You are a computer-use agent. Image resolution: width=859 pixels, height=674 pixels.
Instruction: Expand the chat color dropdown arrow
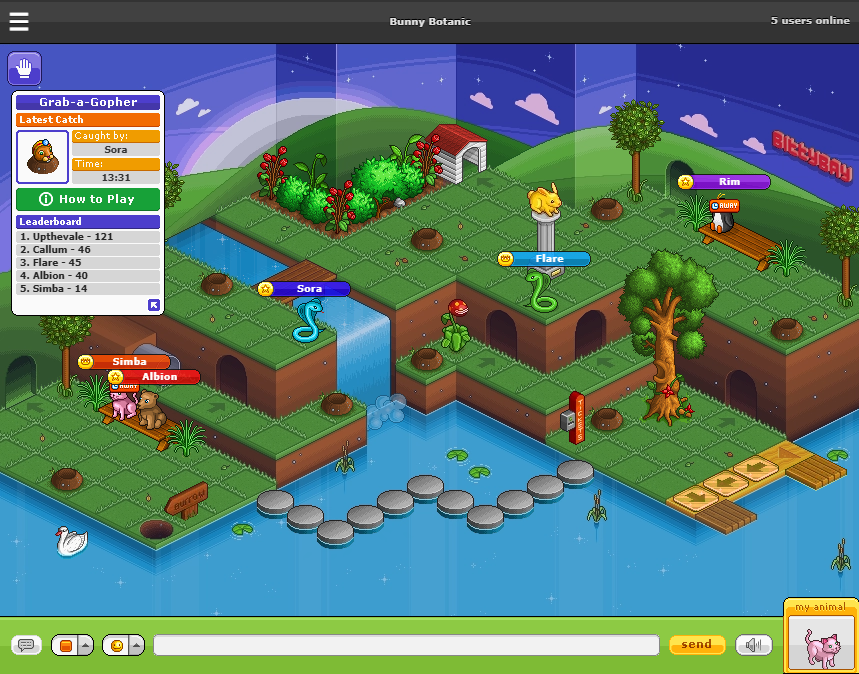click(86, 645)
